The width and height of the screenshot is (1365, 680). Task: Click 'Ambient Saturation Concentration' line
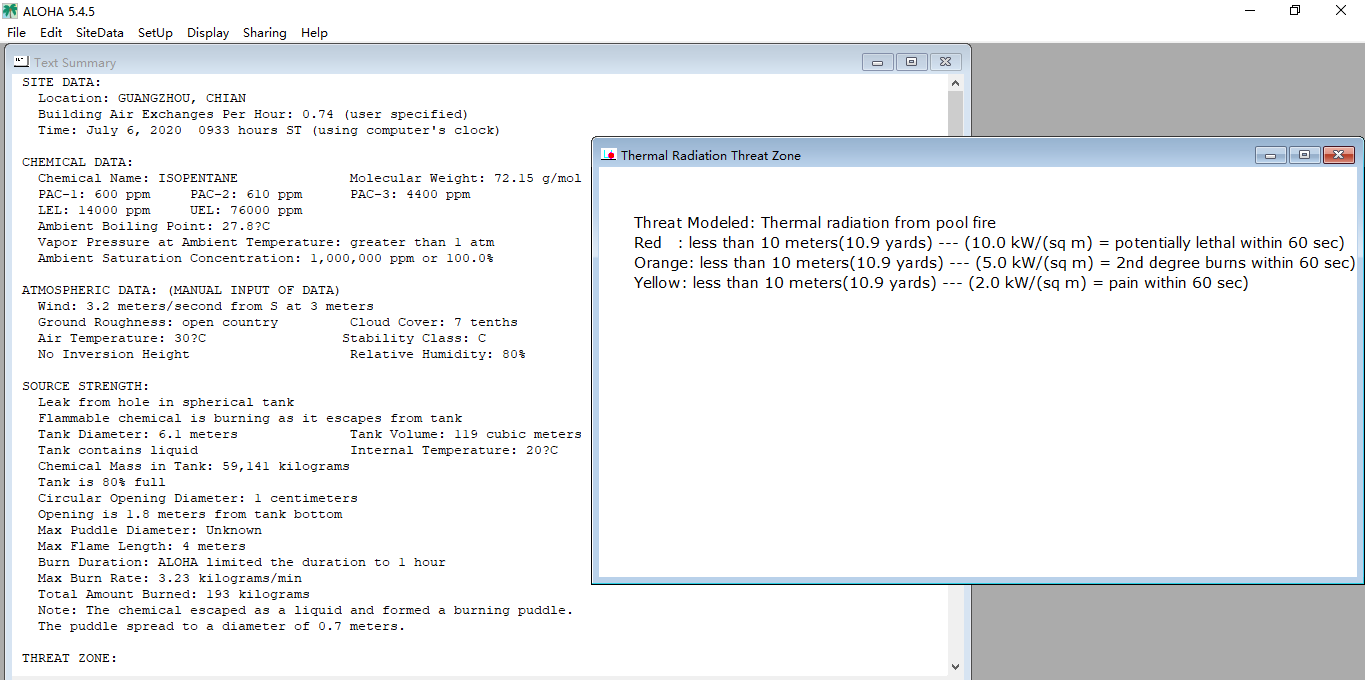(266, 258)
